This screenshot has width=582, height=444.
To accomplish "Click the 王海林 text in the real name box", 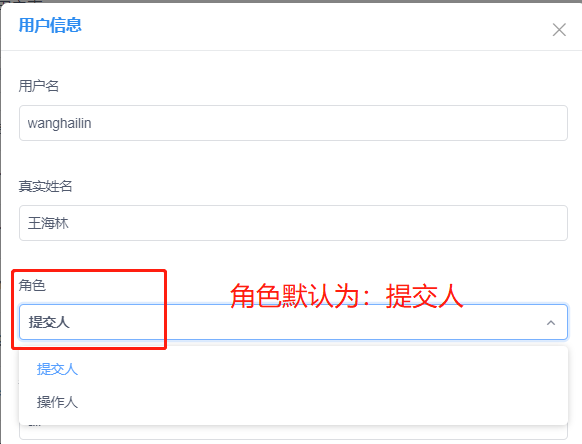I will click(48, 223).
